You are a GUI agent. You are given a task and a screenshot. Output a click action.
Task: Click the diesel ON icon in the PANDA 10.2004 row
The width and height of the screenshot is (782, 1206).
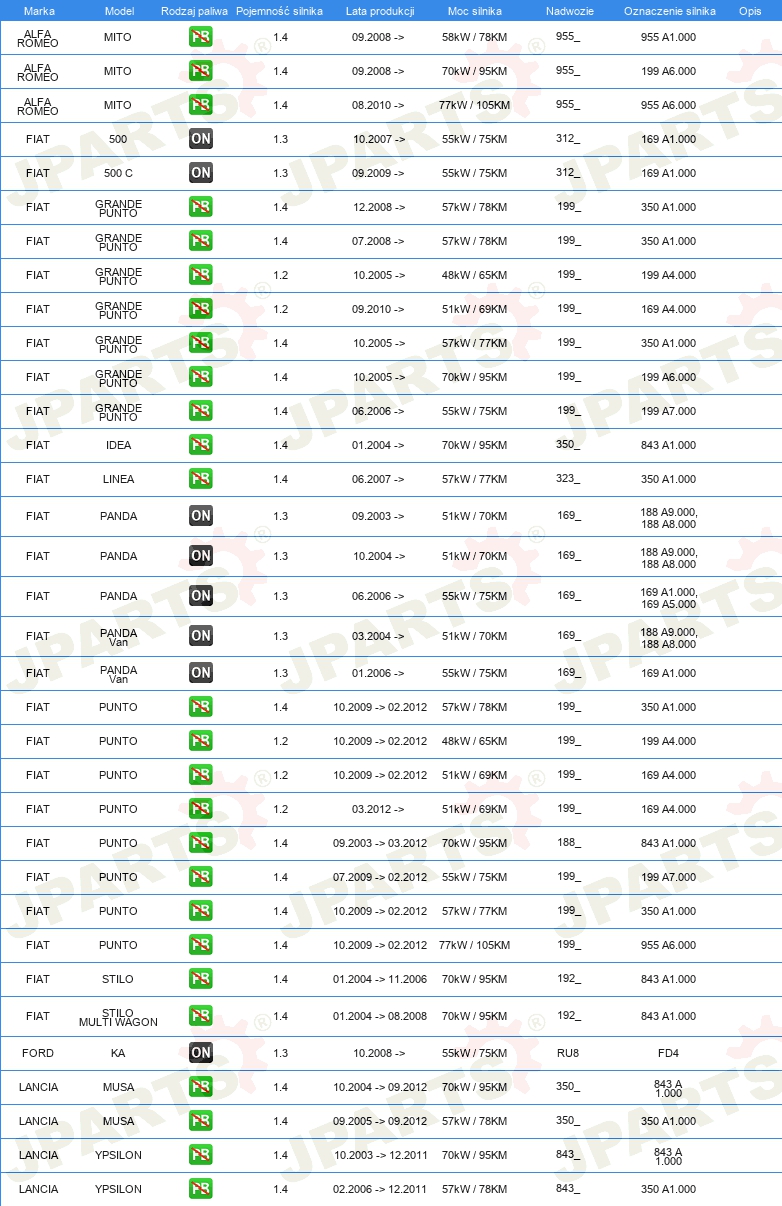click(x=201, y=556)
